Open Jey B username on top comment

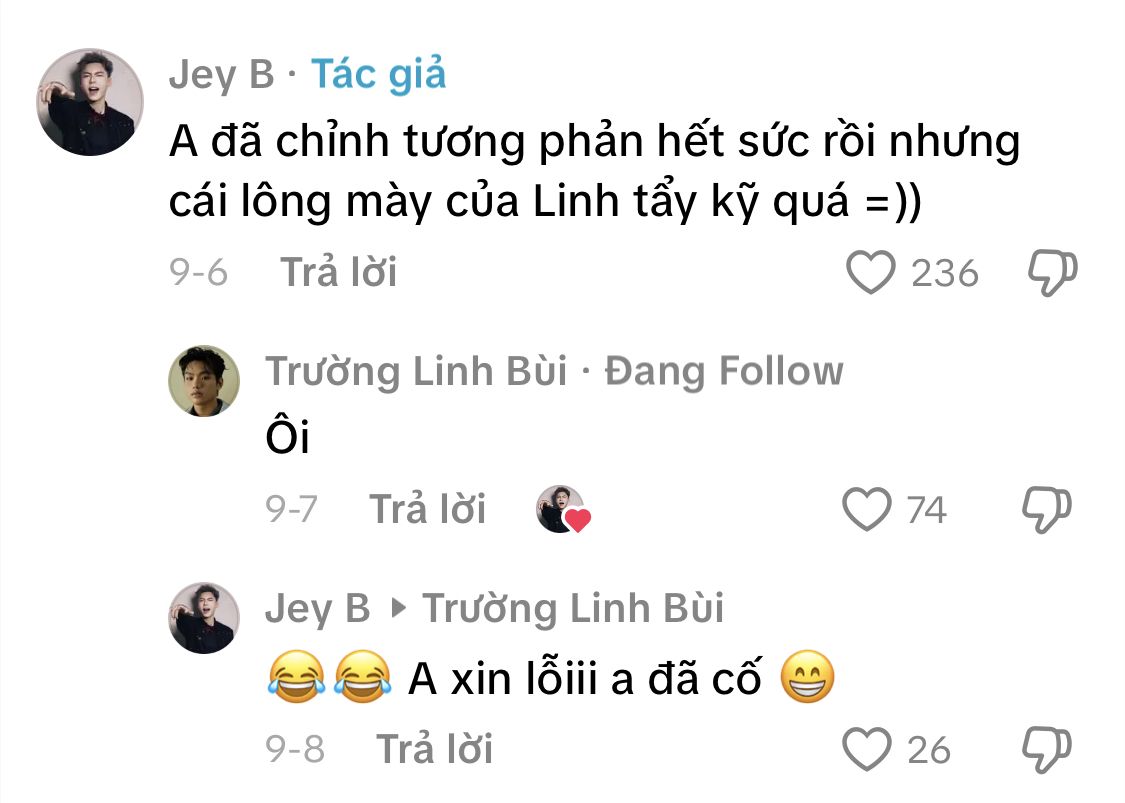point(222,75)
